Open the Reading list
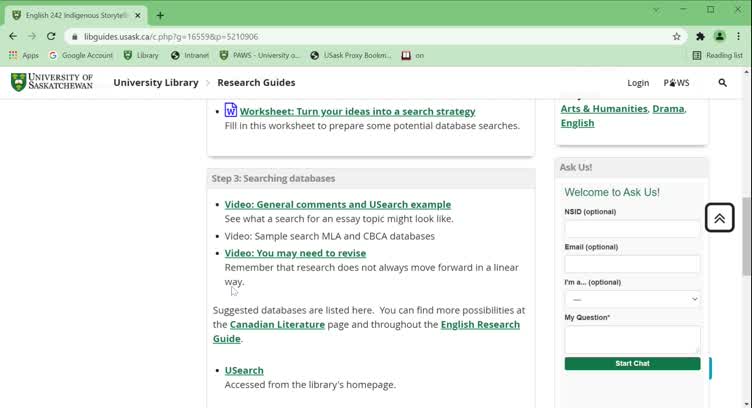This screenshot has height=408, width=752. [717, 56]
